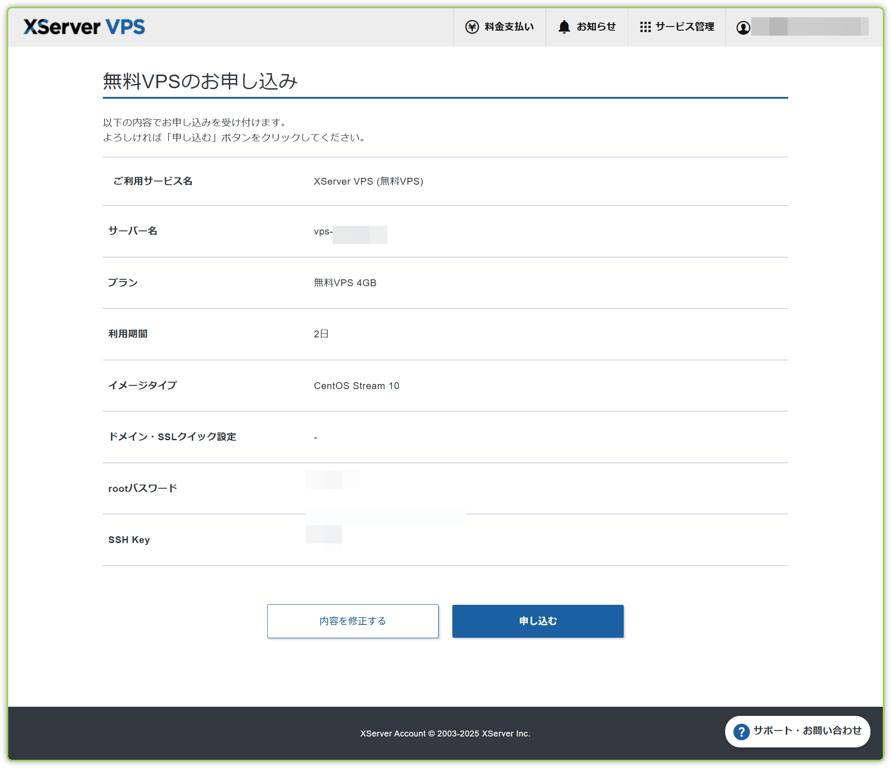The height and width of the screenshot is (768, 891).
Task: Click the 無料VPSのお申し込み heading
Action: 200,81
